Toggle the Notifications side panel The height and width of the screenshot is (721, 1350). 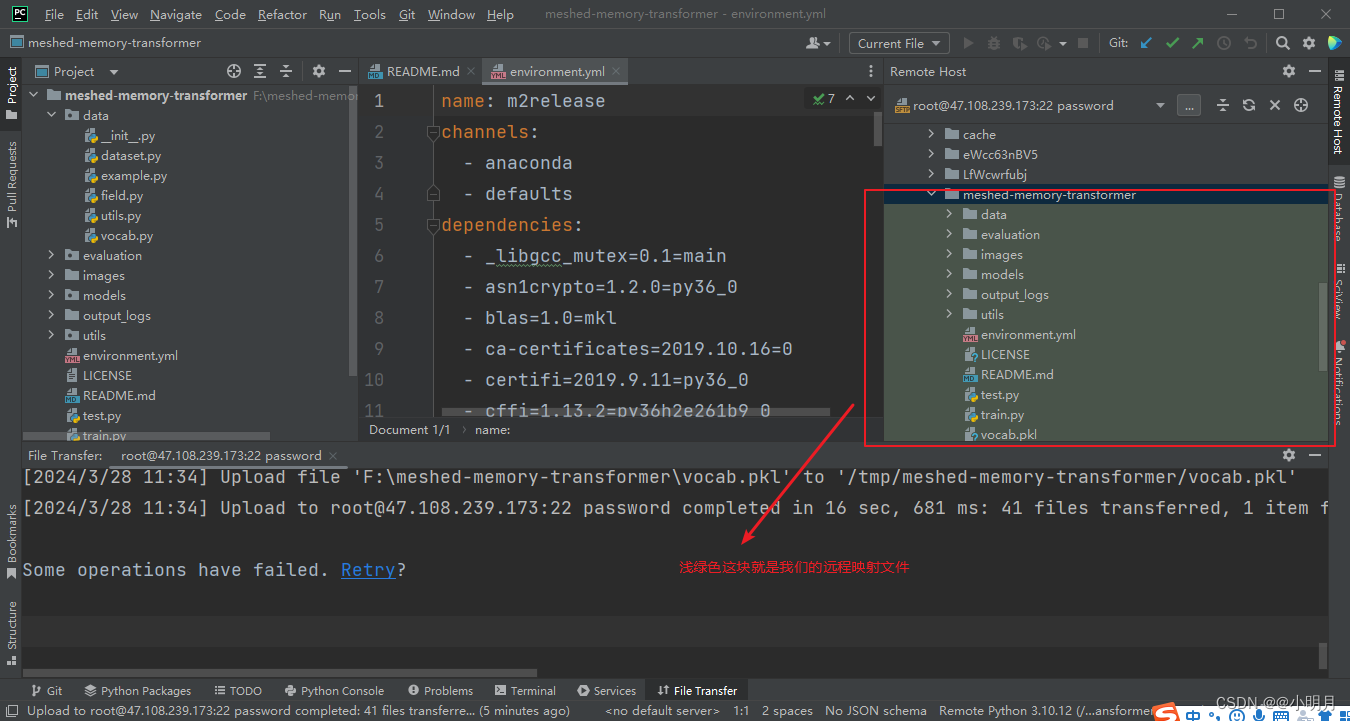click(x=1338, y=385)
